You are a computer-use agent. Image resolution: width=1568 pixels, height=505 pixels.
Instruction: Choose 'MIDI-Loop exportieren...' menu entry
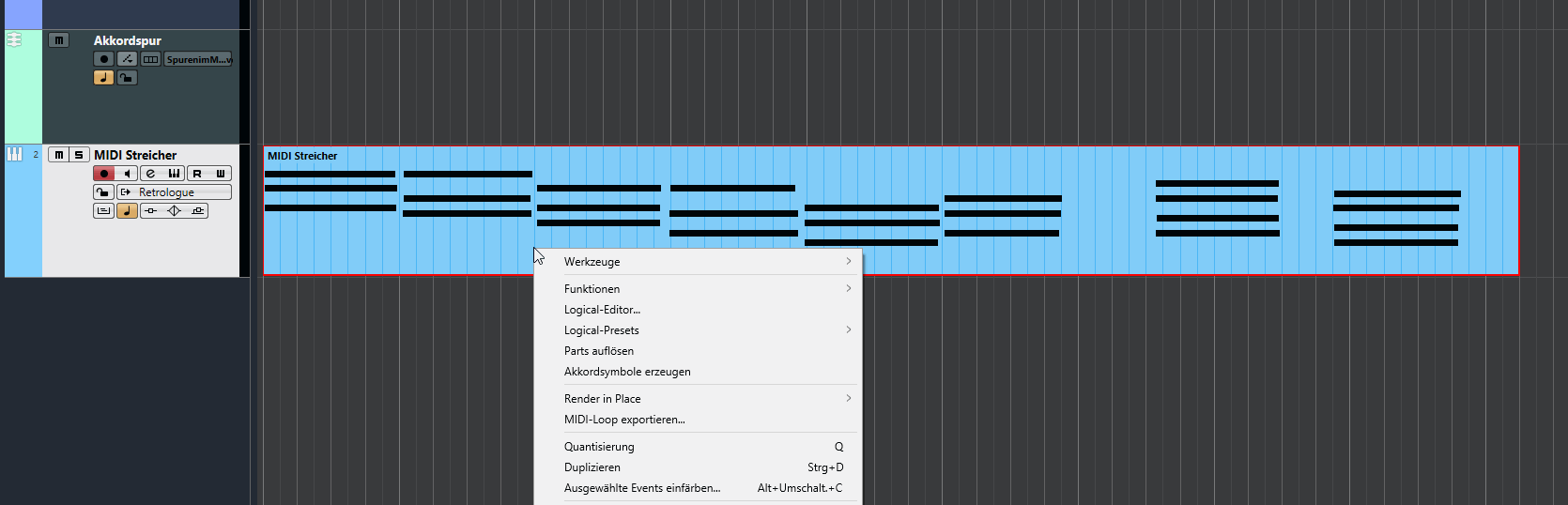point(624,420)
